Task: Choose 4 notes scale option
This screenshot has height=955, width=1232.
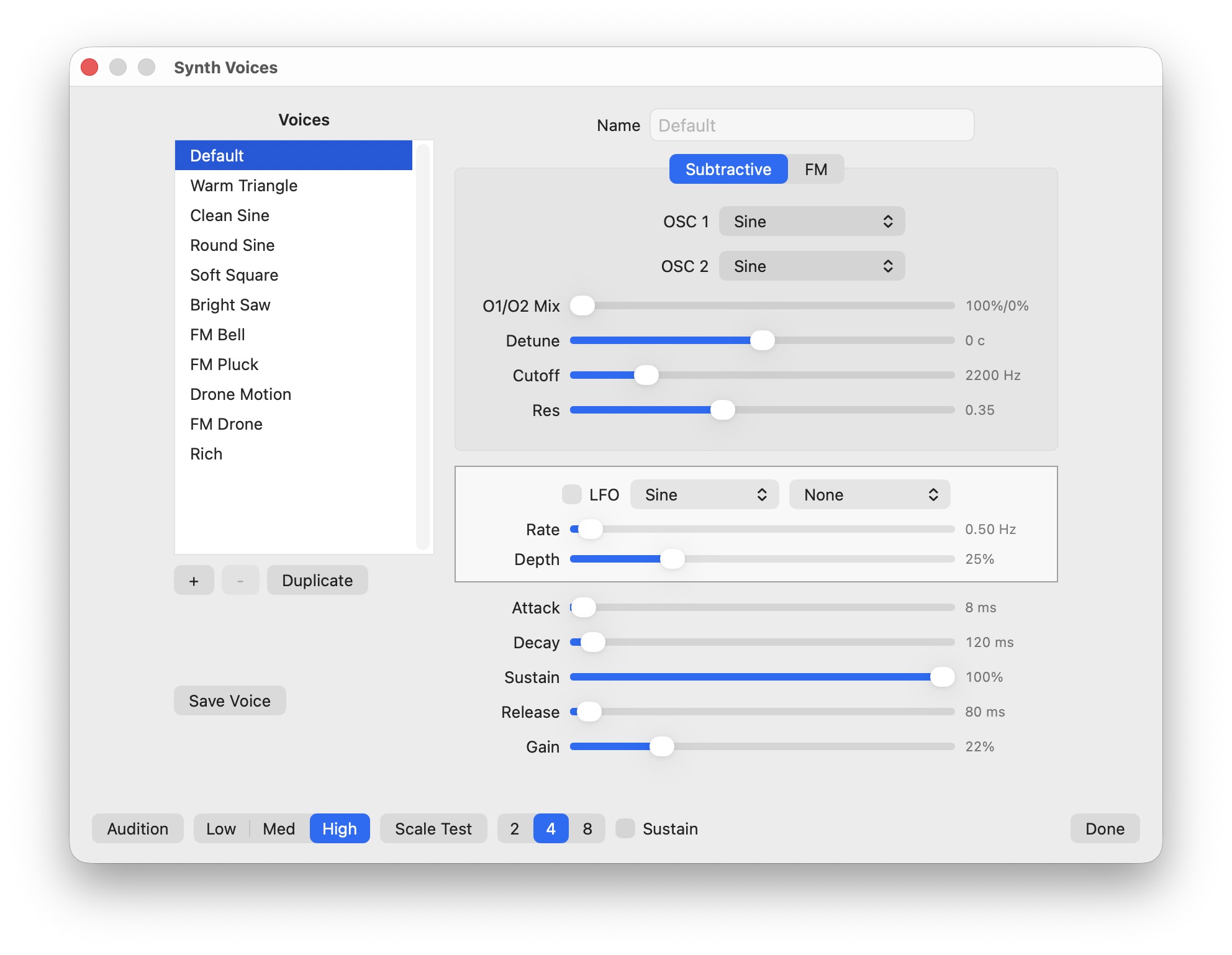Action: pos(551,828)
